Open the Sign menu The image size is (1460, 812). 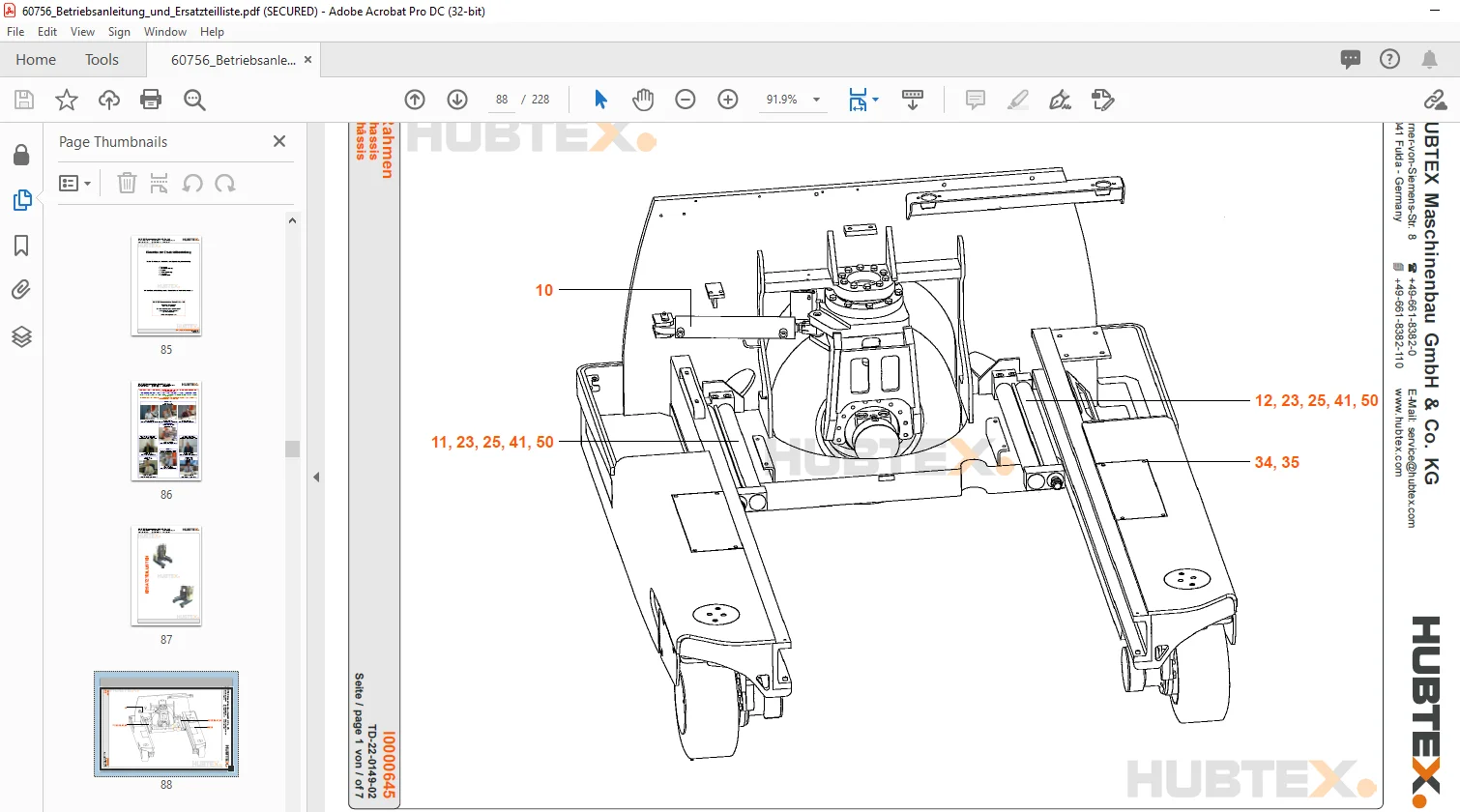click(119, 32)
